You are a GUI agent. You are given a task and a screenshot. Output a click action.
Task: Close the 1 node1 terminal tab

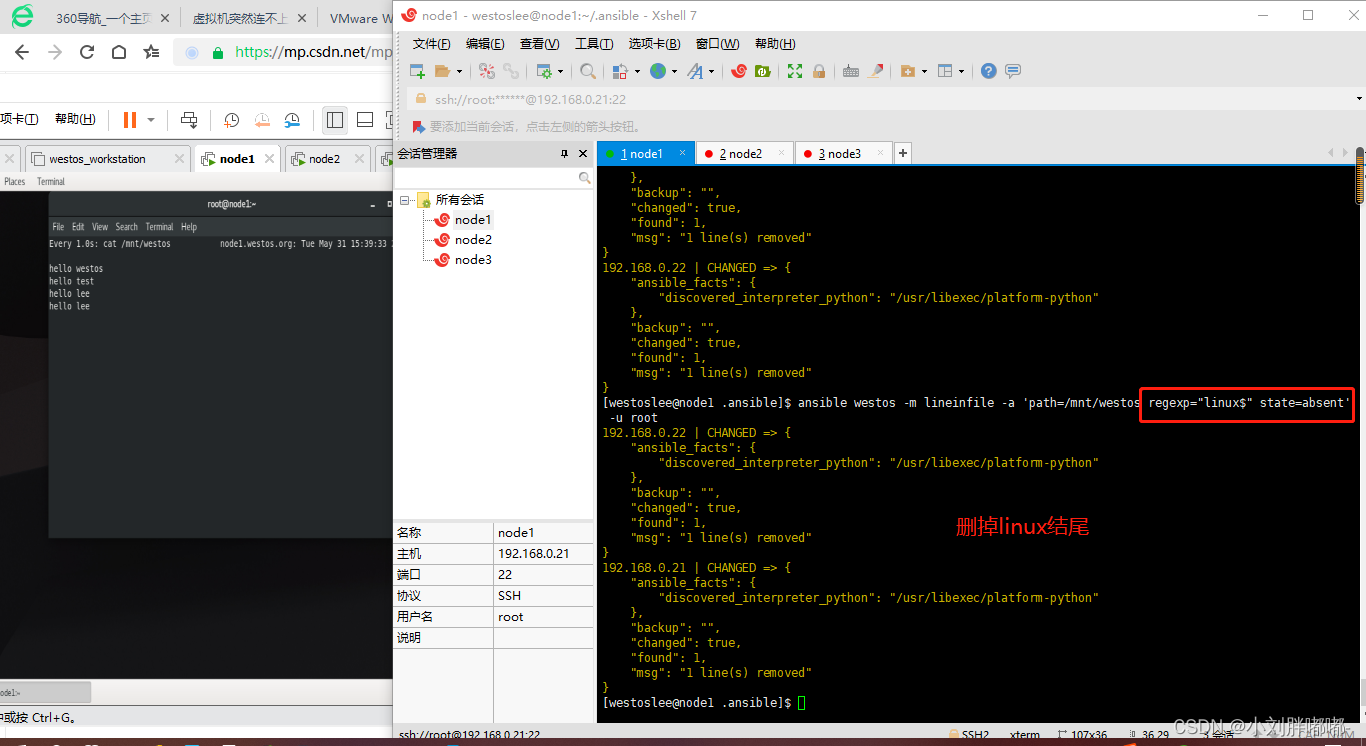(x=683, y=152)
